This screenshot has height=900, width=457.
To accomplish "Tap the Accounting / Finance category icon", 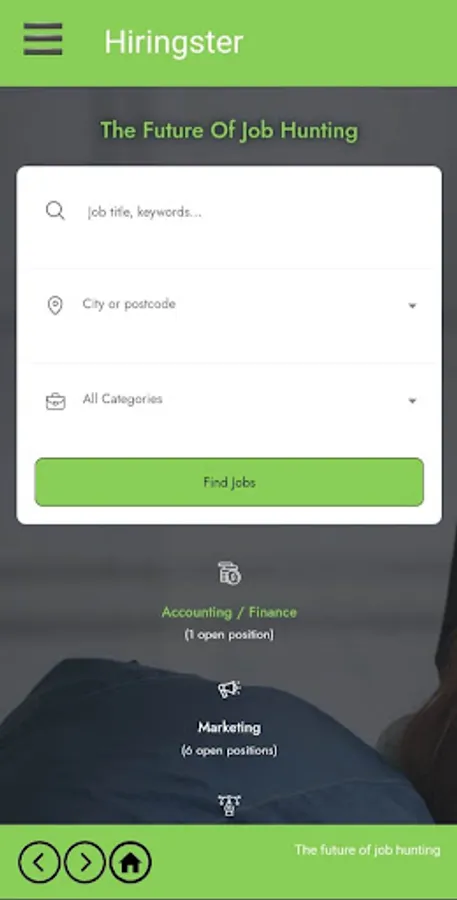I will point(229,573).
